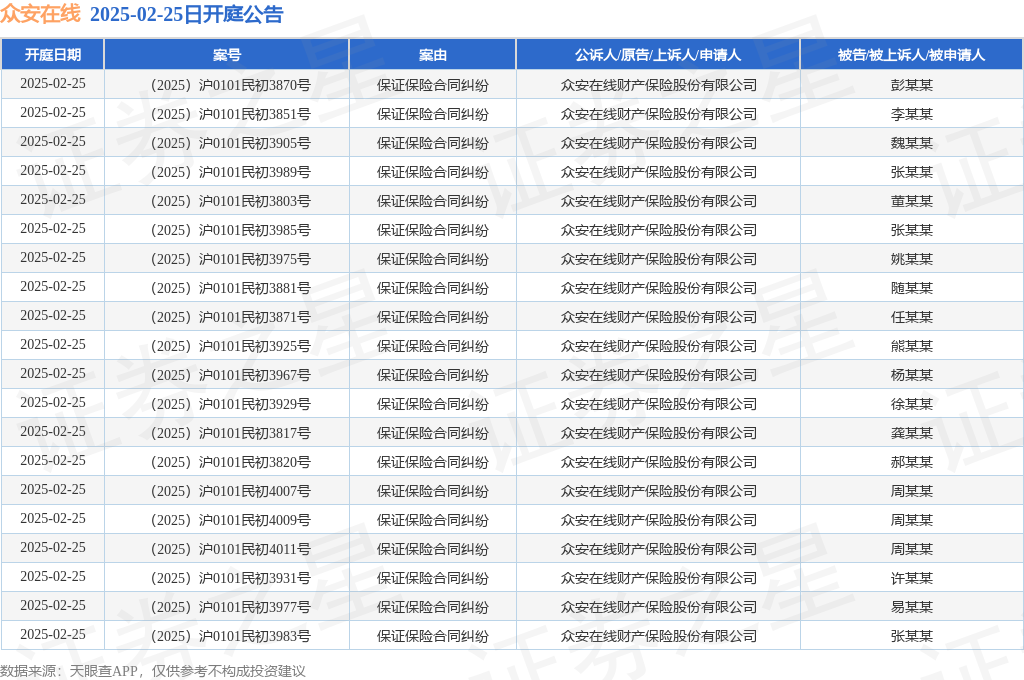Click the plaintiff company in the 3977号 row
This screenshot has height=680, width=1024.
point(658,607)
